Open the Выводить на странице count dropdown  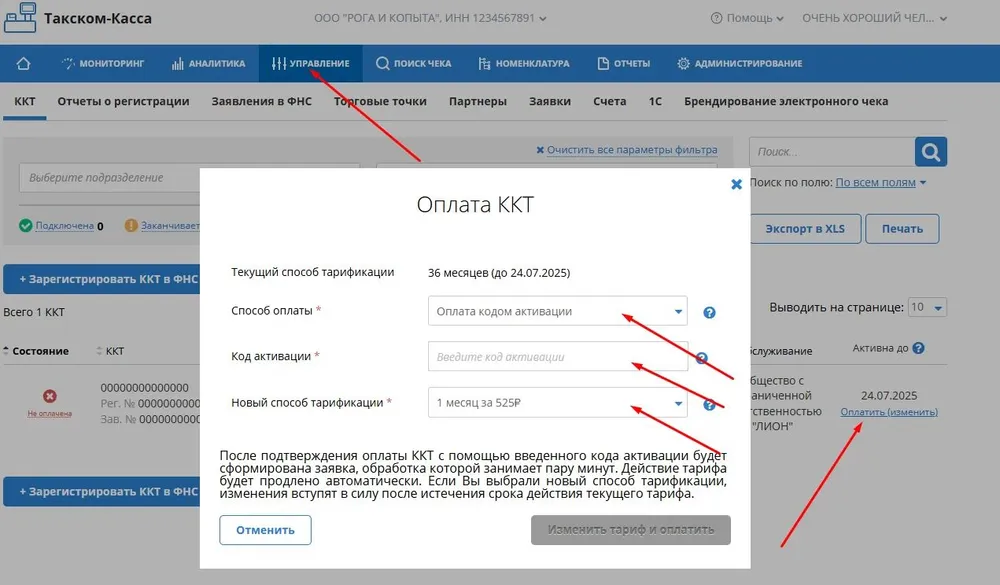[928, 307]
